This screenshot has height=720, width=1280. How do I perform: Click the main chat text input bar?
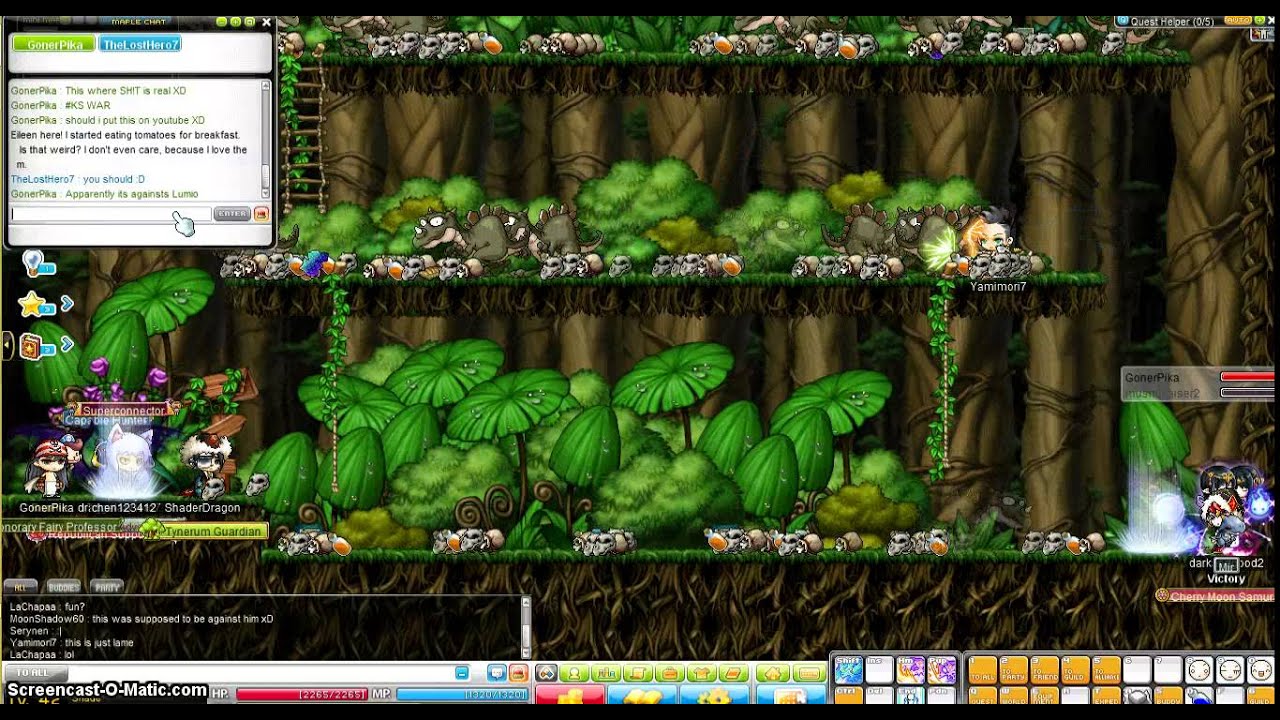point(260,673)
